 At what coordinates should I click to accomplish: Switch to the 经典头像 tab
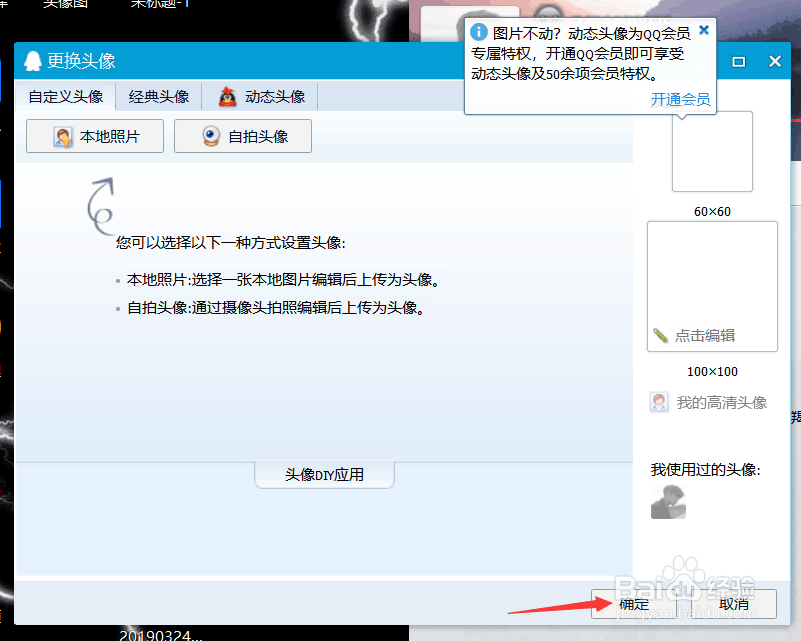coord(157,97)
